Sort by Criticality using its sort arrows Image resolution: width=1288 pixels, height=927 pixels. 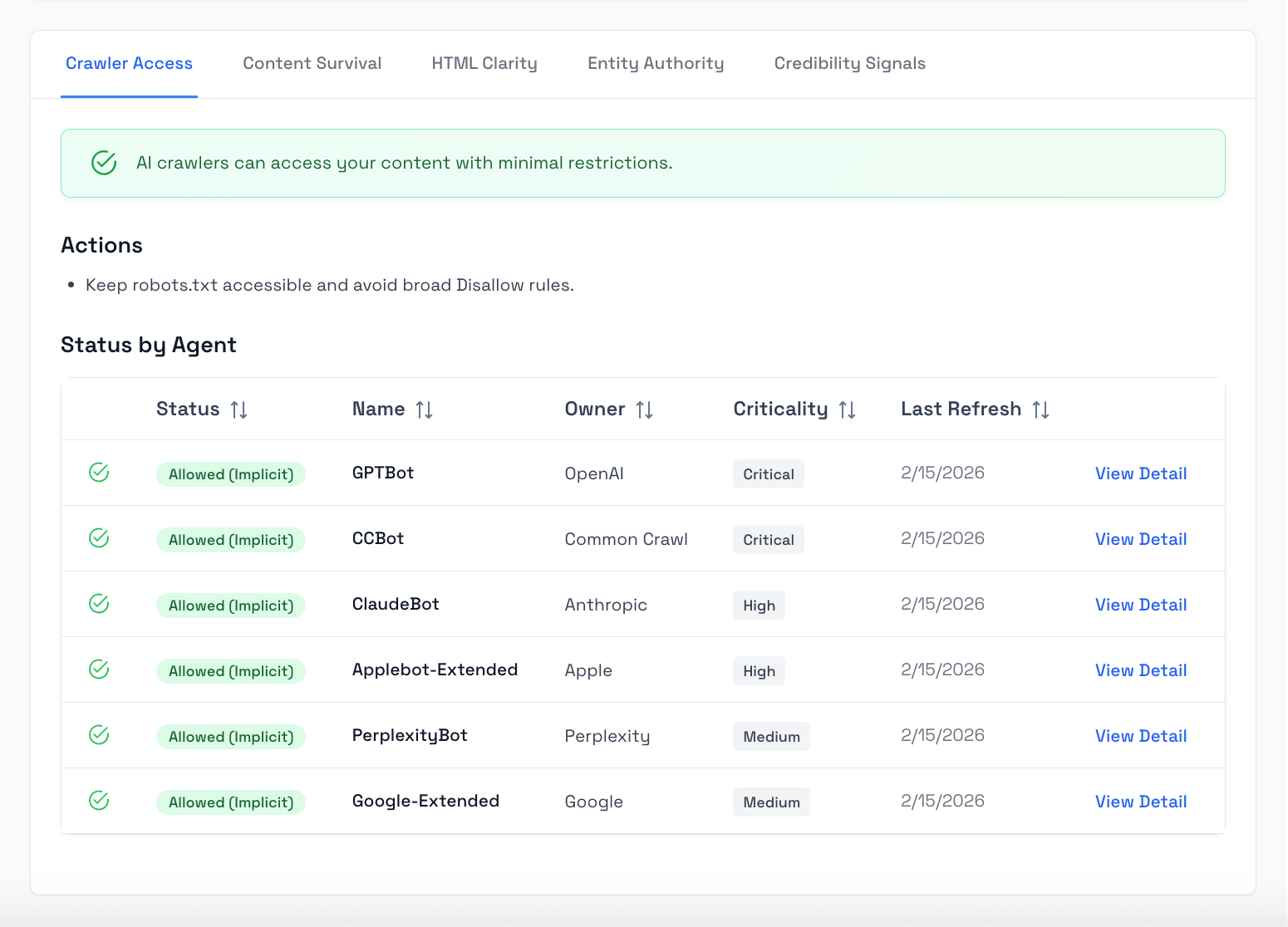[x=848, y=410]
